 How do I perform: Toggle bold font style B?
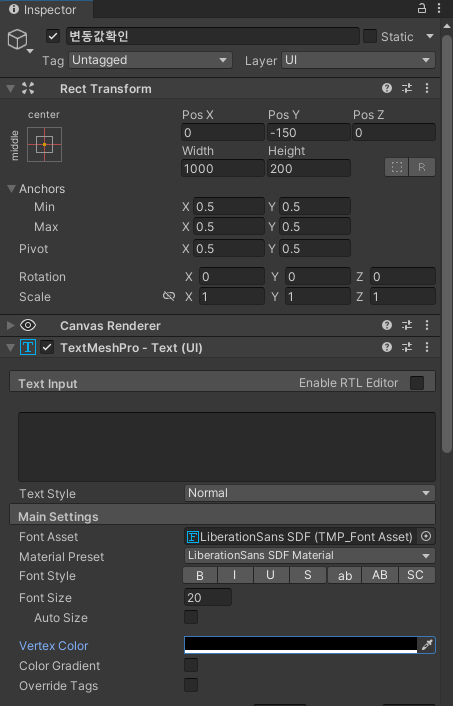200,575
